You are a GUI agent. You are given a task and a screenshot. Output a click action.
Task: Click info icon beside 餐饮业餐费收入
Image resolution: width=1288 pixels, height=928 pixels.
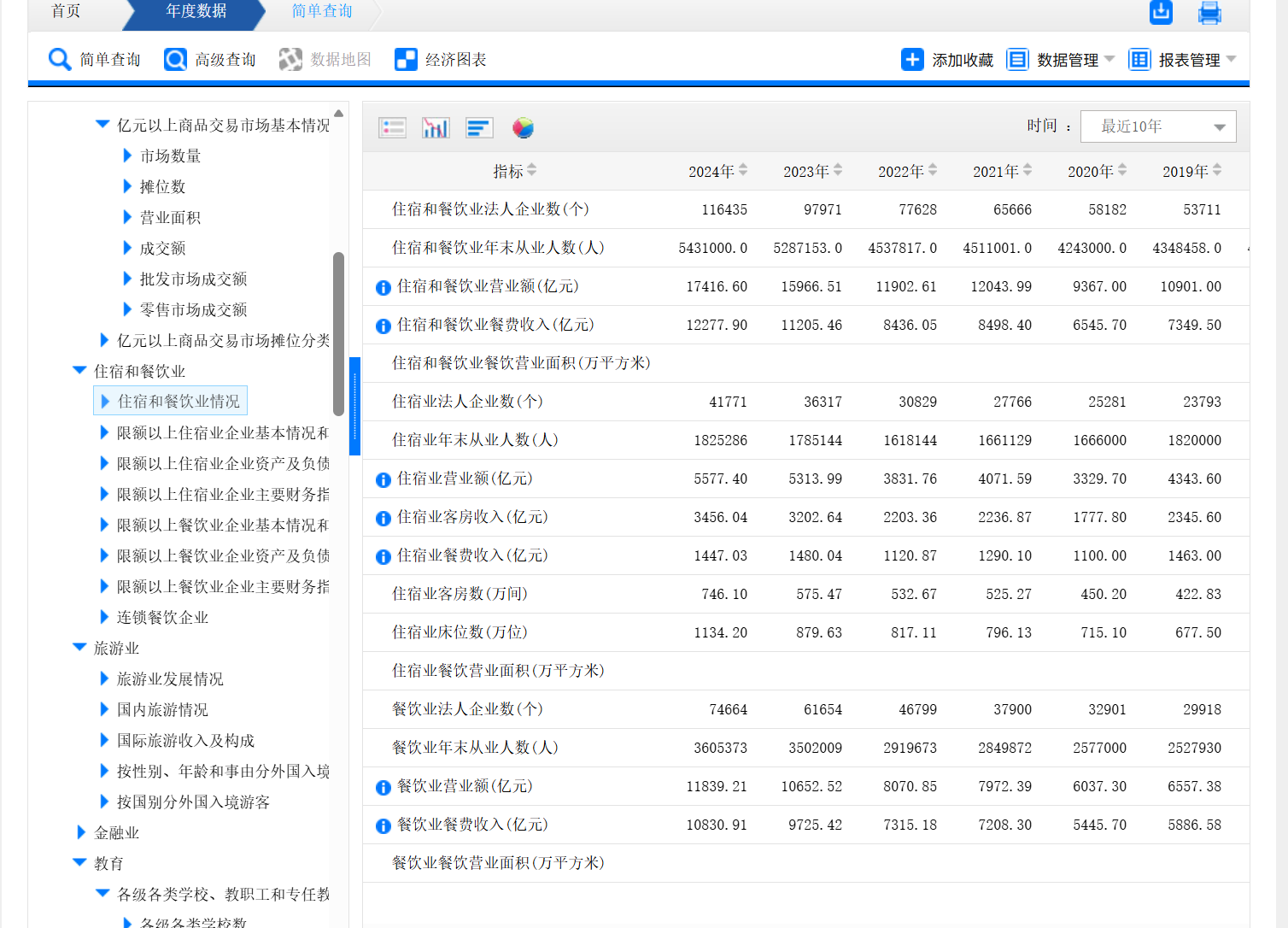click(x=383, y=826)
